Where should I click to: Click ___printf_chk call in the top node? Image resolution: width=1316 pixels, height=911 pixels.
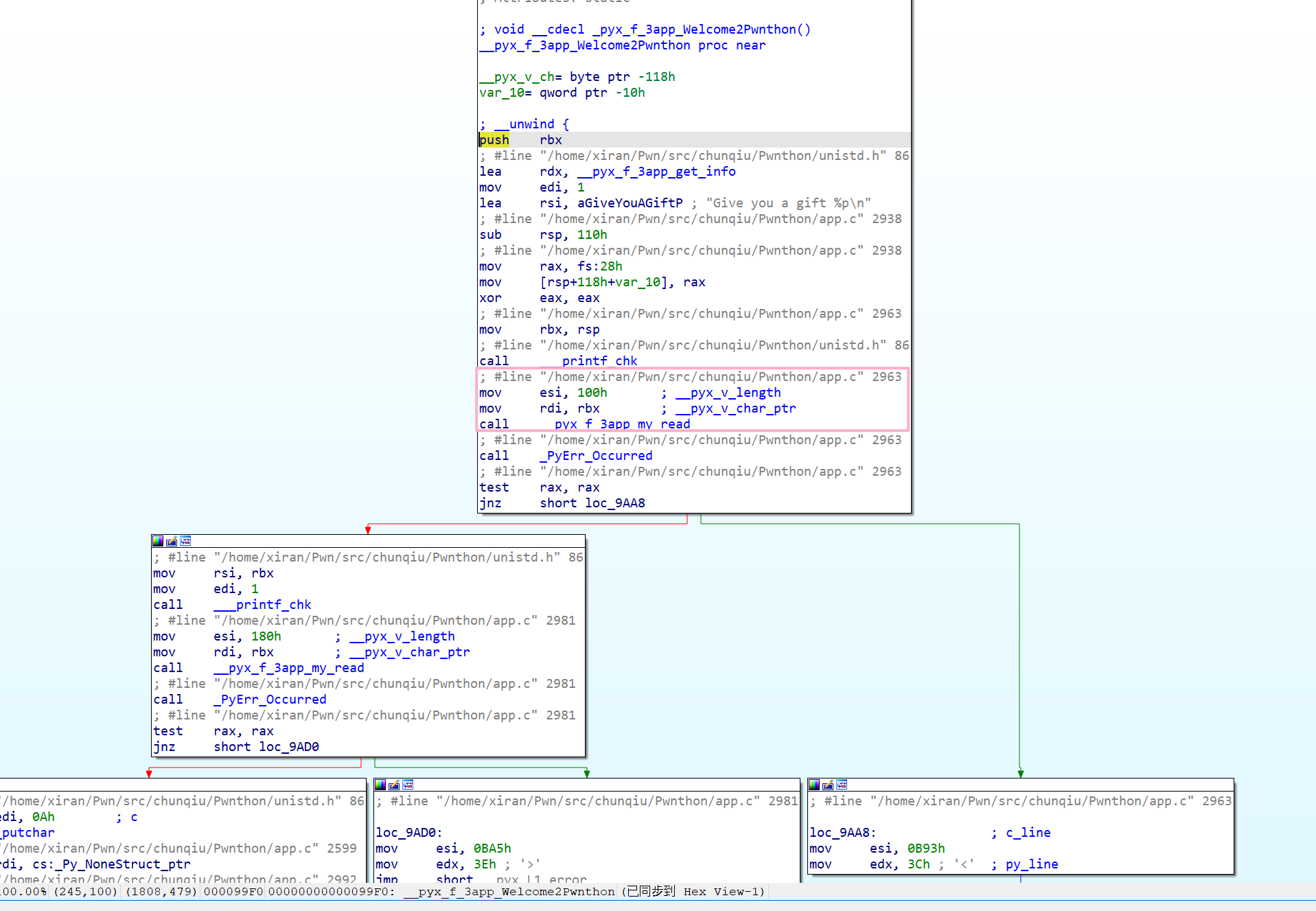[588, 361]
